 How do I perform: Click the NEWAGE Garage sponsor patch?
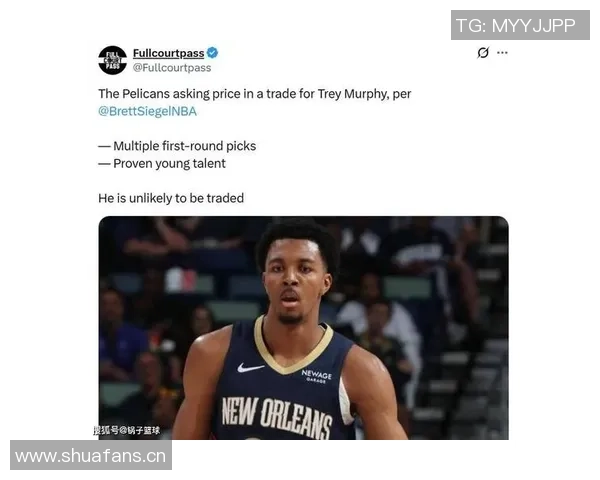coord(316,376)
